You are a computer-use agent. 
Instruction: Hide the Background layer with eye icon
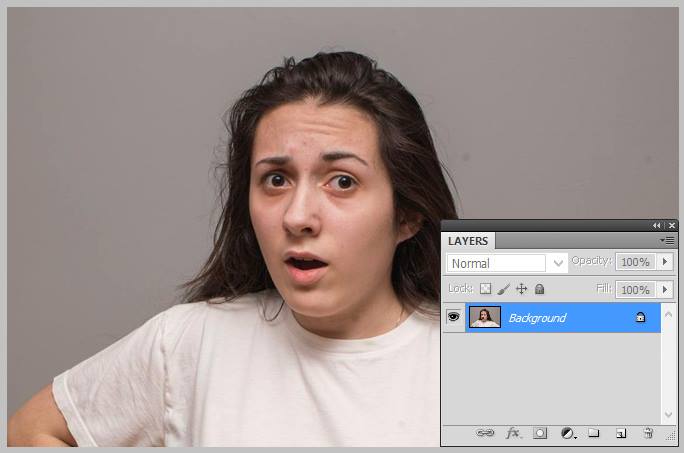(x=453, y=317)
